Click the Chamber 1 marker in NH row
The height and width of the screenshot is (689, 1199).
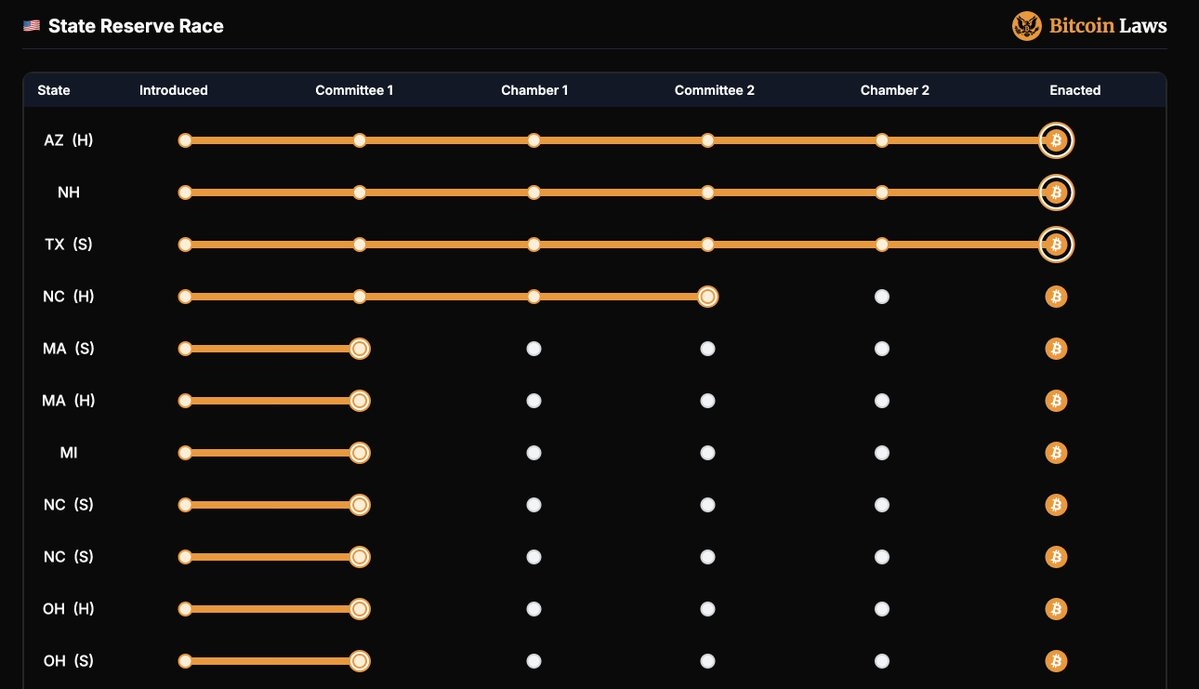click(x=534, y=193)
